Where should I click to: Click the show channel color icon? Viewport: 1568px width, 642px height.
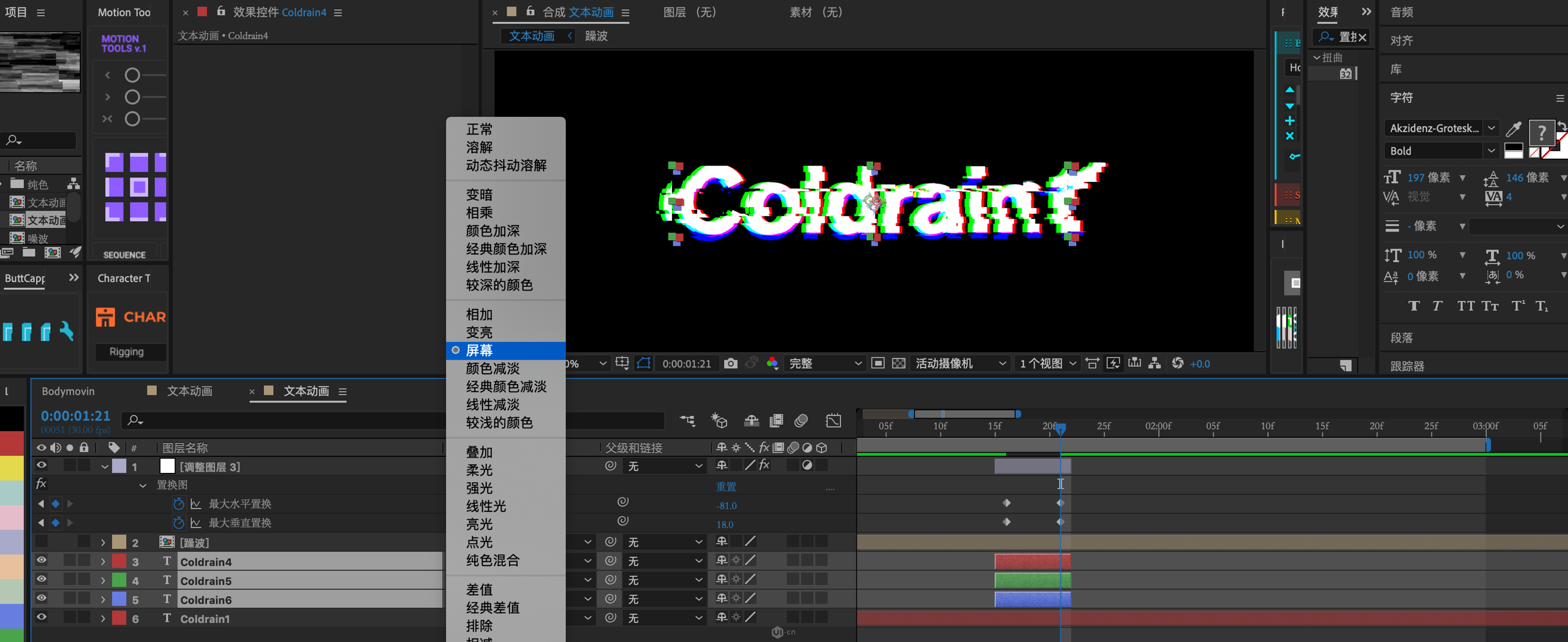772,363
